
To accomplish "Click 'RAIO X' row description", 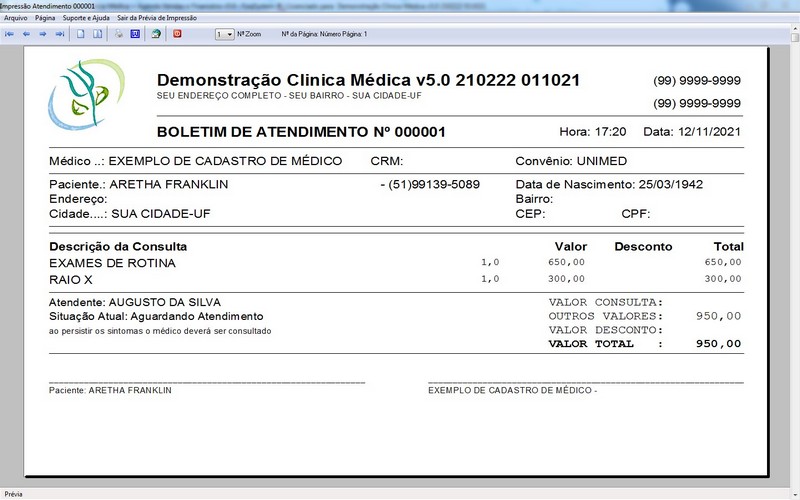I will [71, 280].
